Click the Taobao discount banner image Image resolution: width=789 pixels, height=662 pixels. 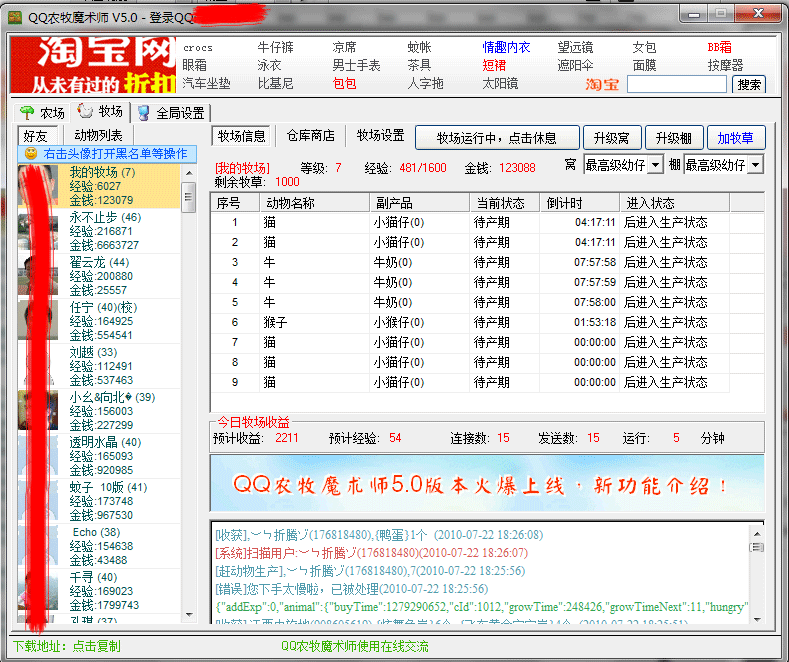point(92,66)
